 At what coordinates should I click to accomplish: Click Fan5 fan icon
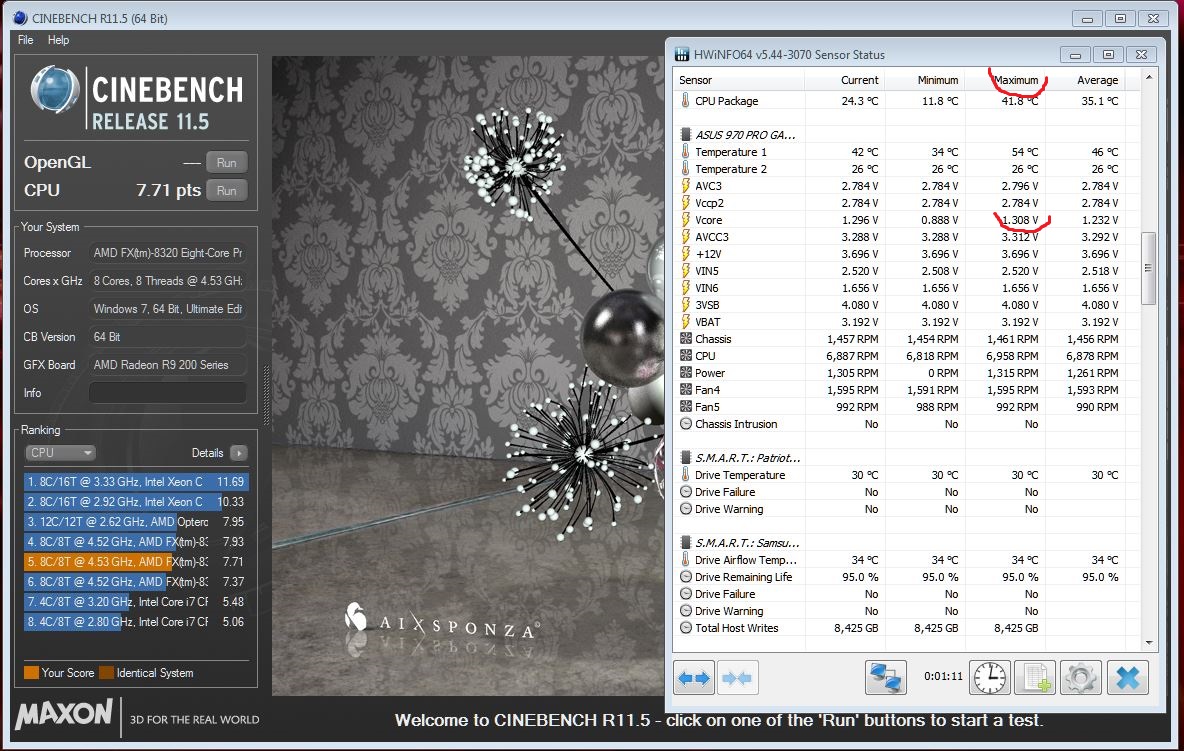point(686,407)
